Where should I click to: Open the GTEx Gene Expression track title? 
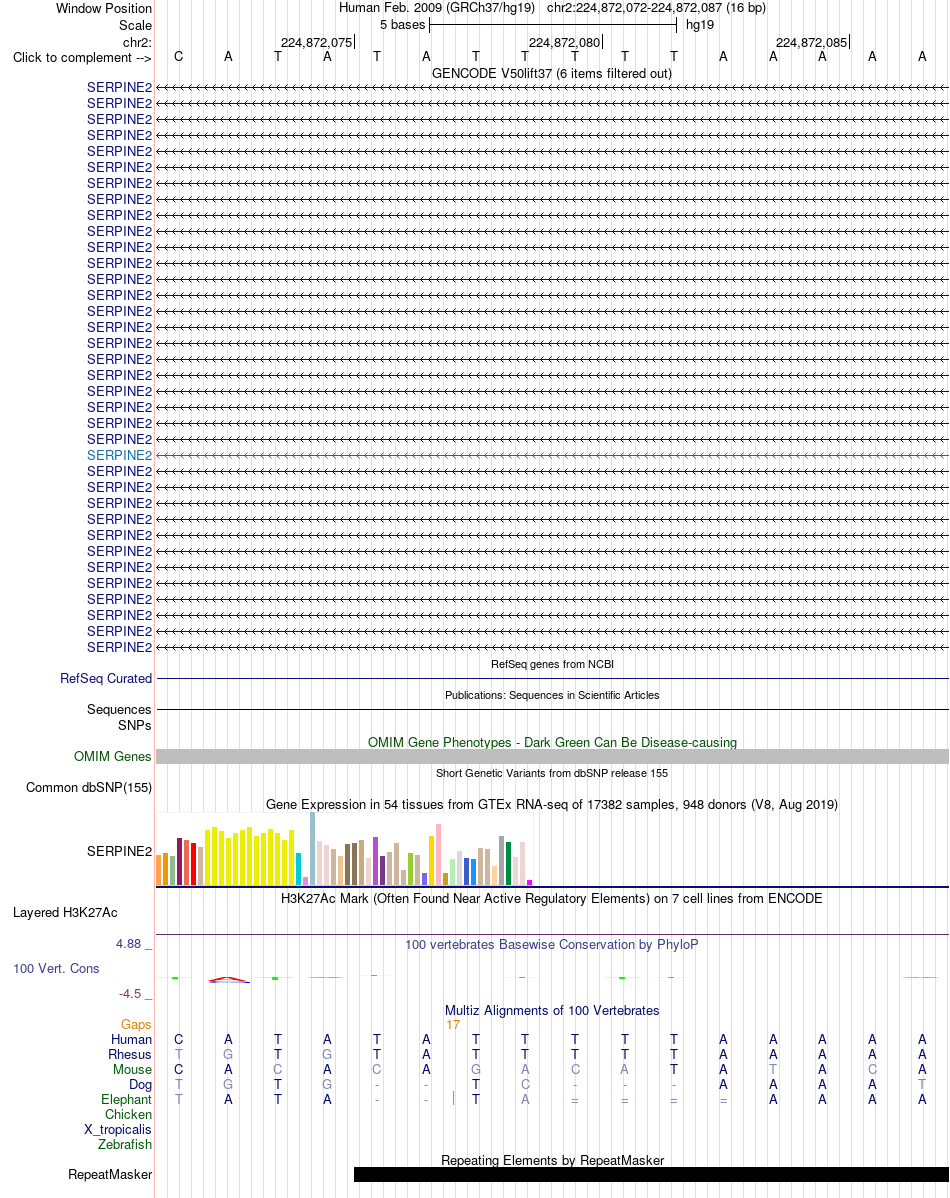click(x=552, y=805)
